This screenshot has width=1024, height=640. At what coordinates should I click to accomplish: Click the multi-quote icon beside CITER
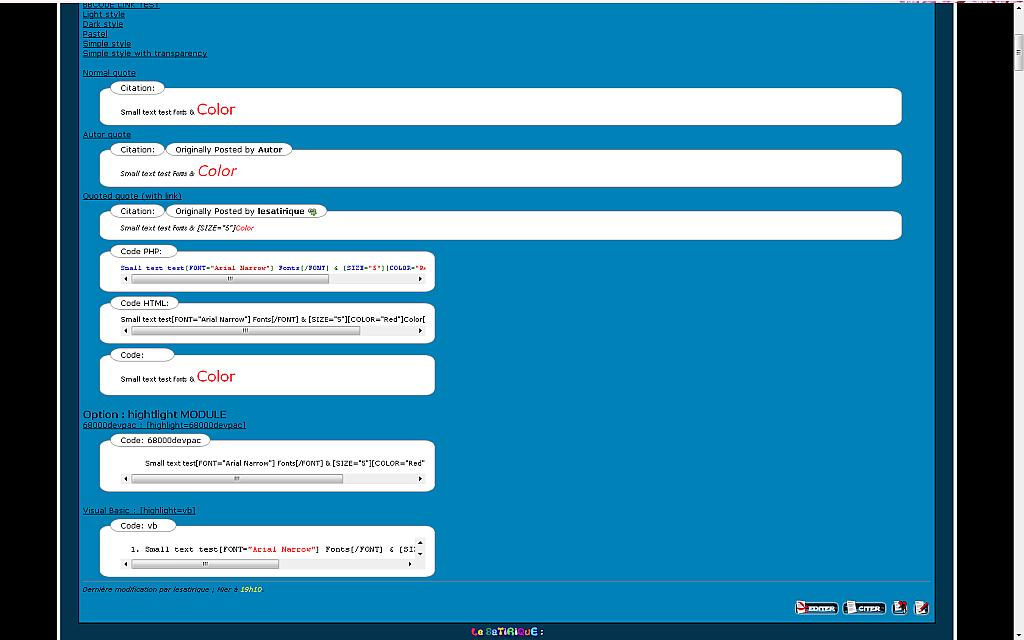point(900,608)
